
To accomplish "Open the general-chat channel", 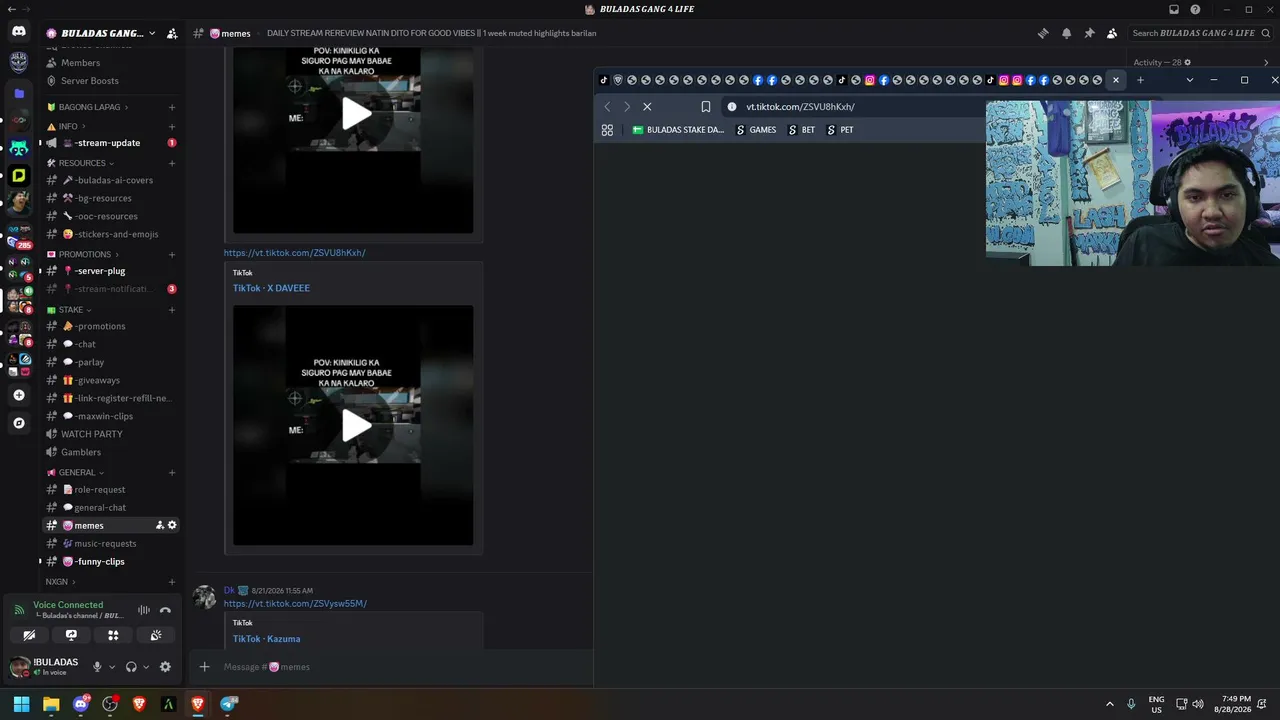I will [111, 508].
